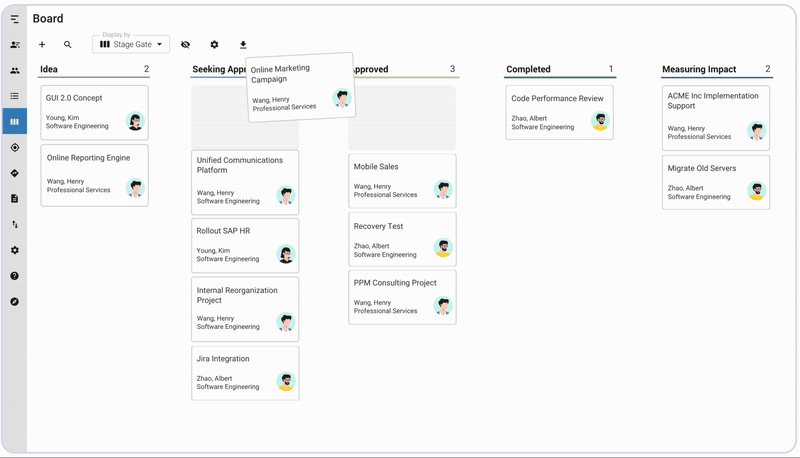Click Albert Zhao avatar on Recovery Test
800x458 pixels.
443,247
